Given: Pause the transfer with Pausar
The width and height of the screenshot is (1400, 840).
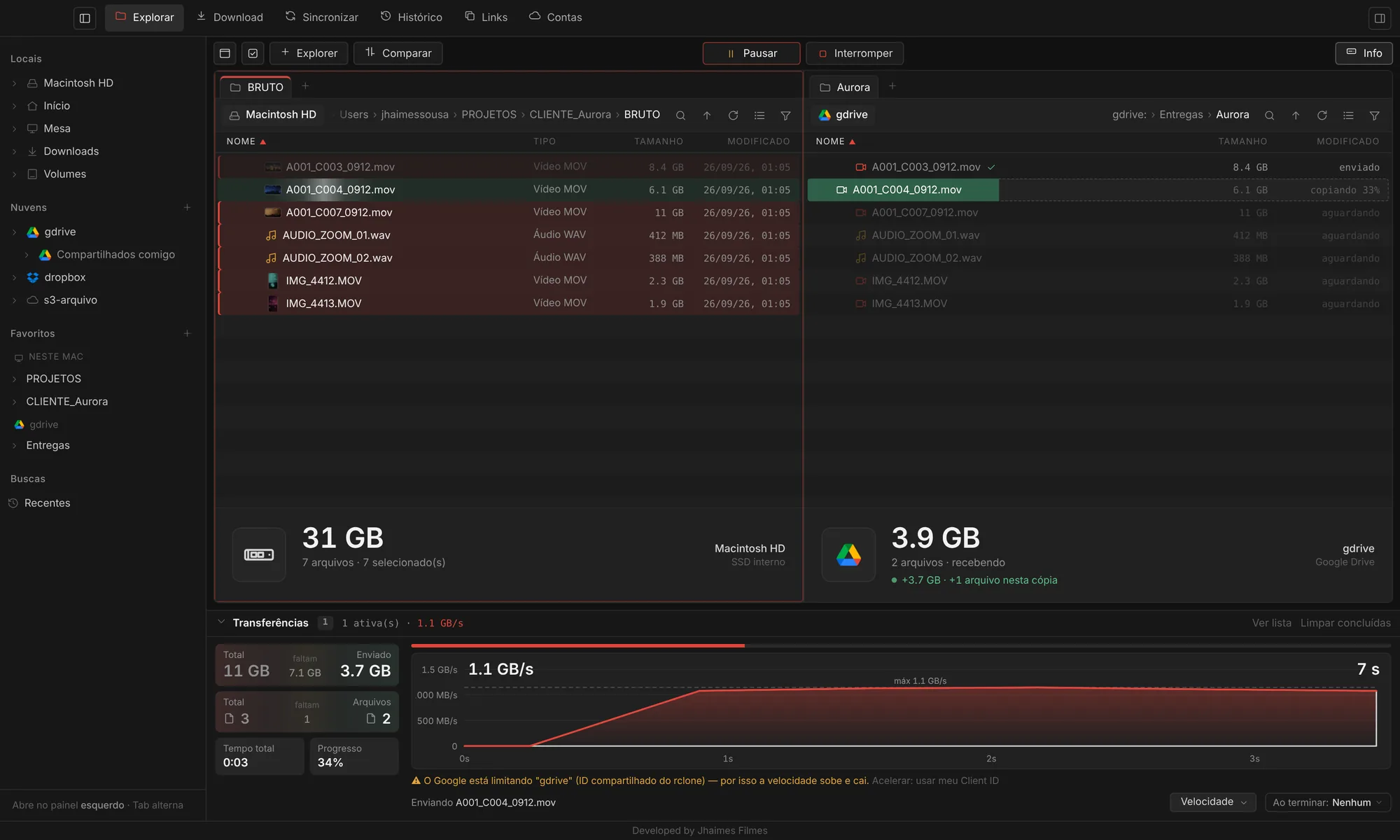Looking at the screenshot, I should tap(751, 53).
